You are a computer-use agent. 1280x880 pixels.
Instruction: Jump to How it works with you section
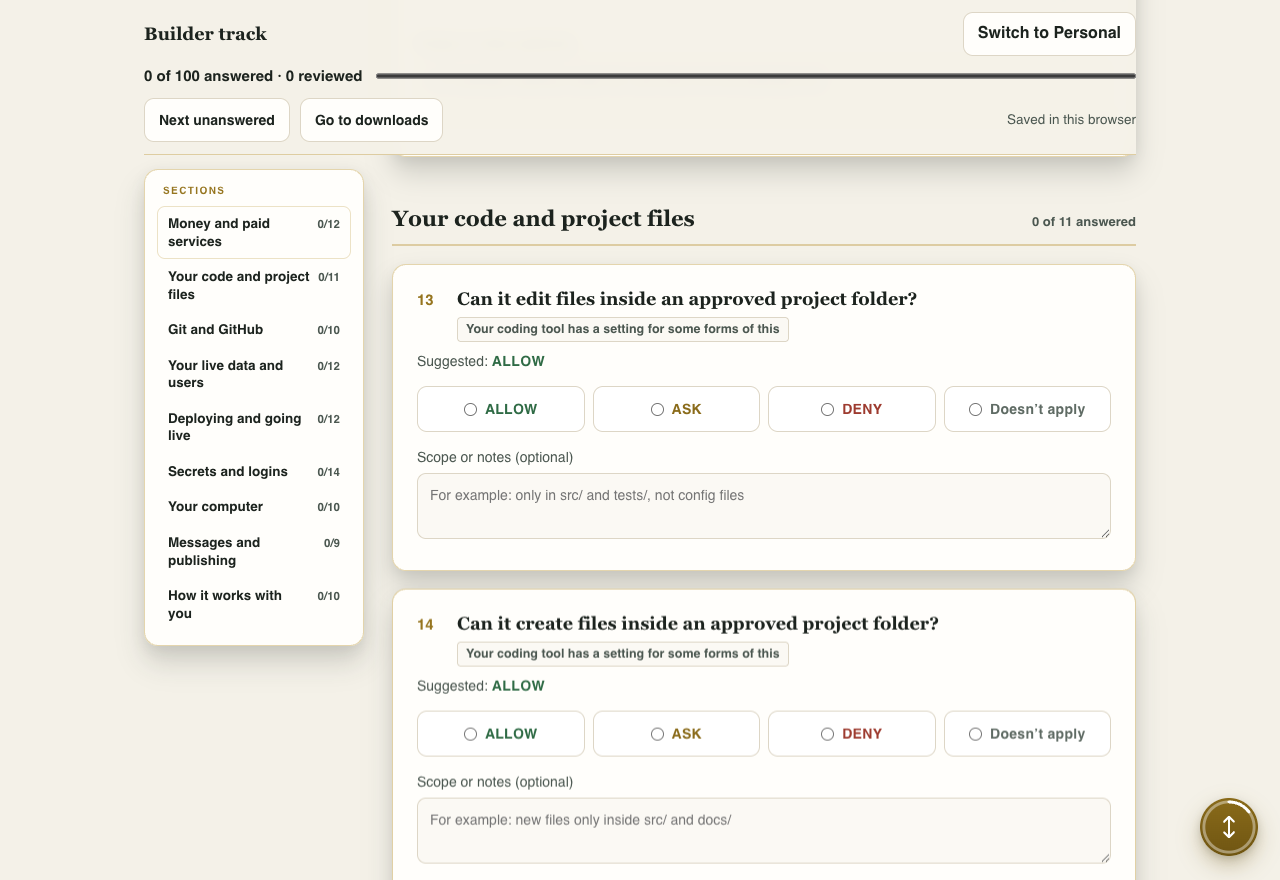click(254, 604)
